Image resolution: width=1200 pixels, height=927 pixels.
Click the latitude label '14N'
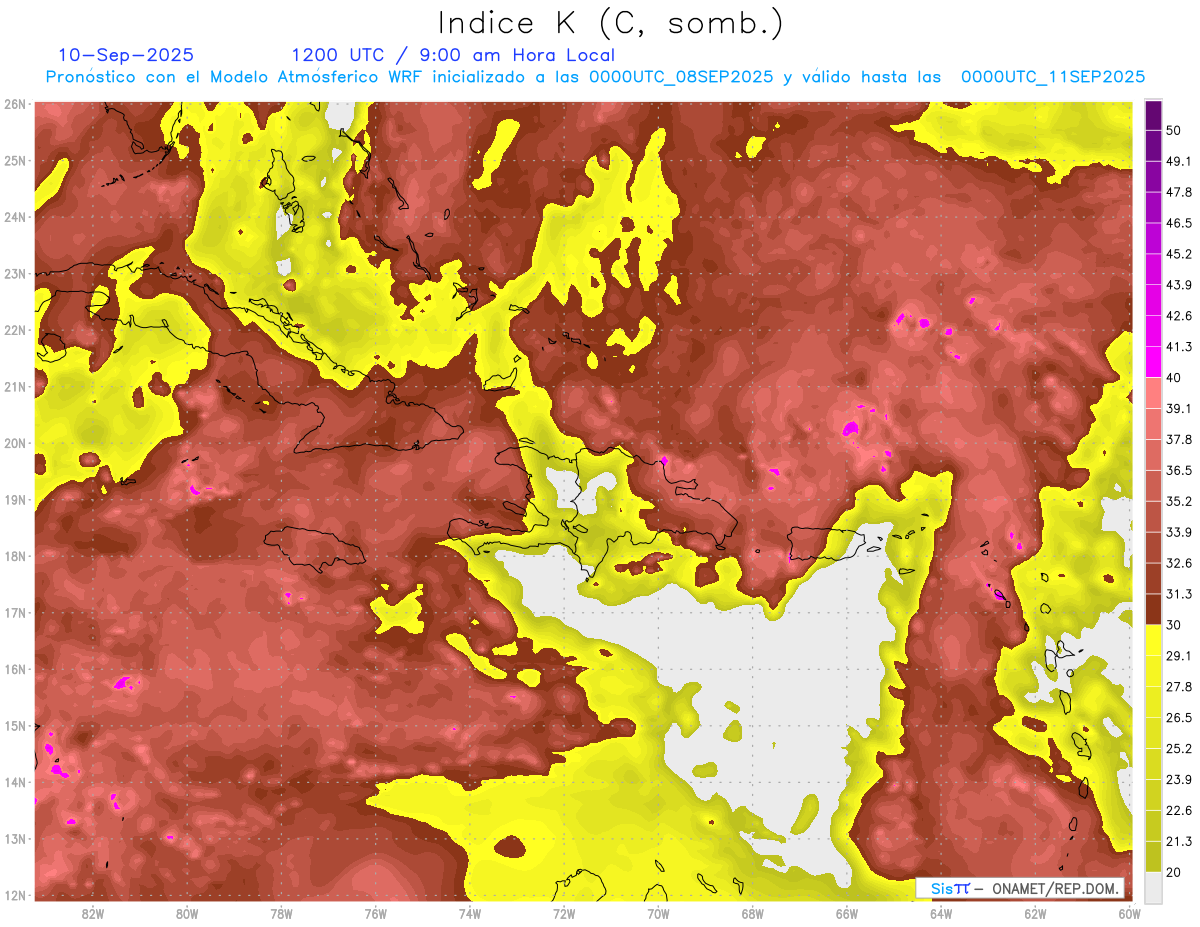pos(14,782)
